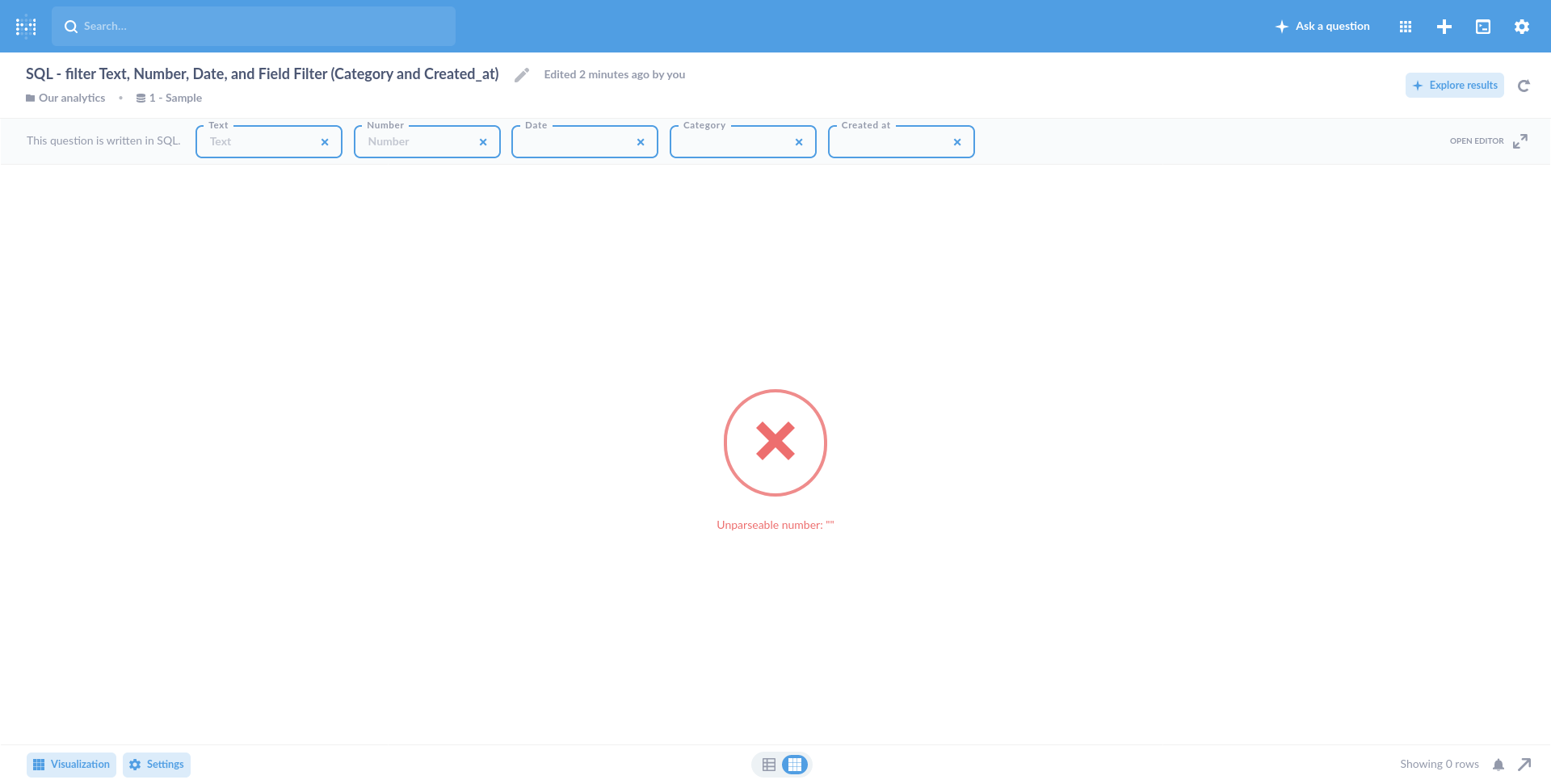Click the pencil edit question icon
The height and width of the screenshot is (784, 1551).
click(x=522, y=74)
